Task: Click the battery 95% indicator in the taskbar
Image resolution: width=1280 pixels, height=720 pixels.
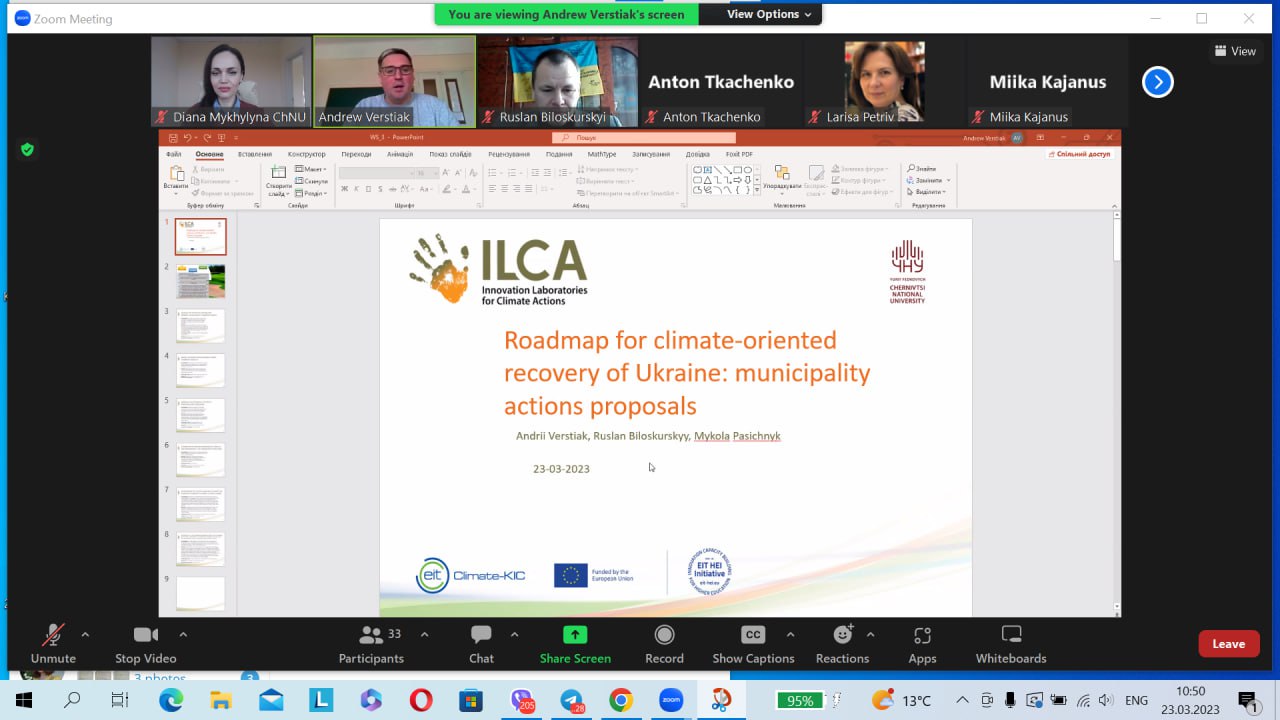Action: (x=799, y=701)
